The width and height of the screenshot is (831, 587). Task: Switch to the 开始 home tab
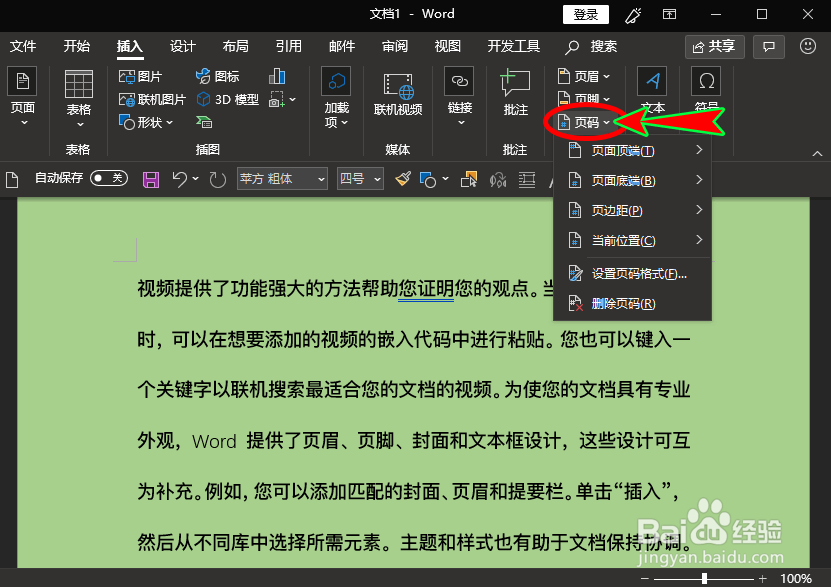coord(77,47)
